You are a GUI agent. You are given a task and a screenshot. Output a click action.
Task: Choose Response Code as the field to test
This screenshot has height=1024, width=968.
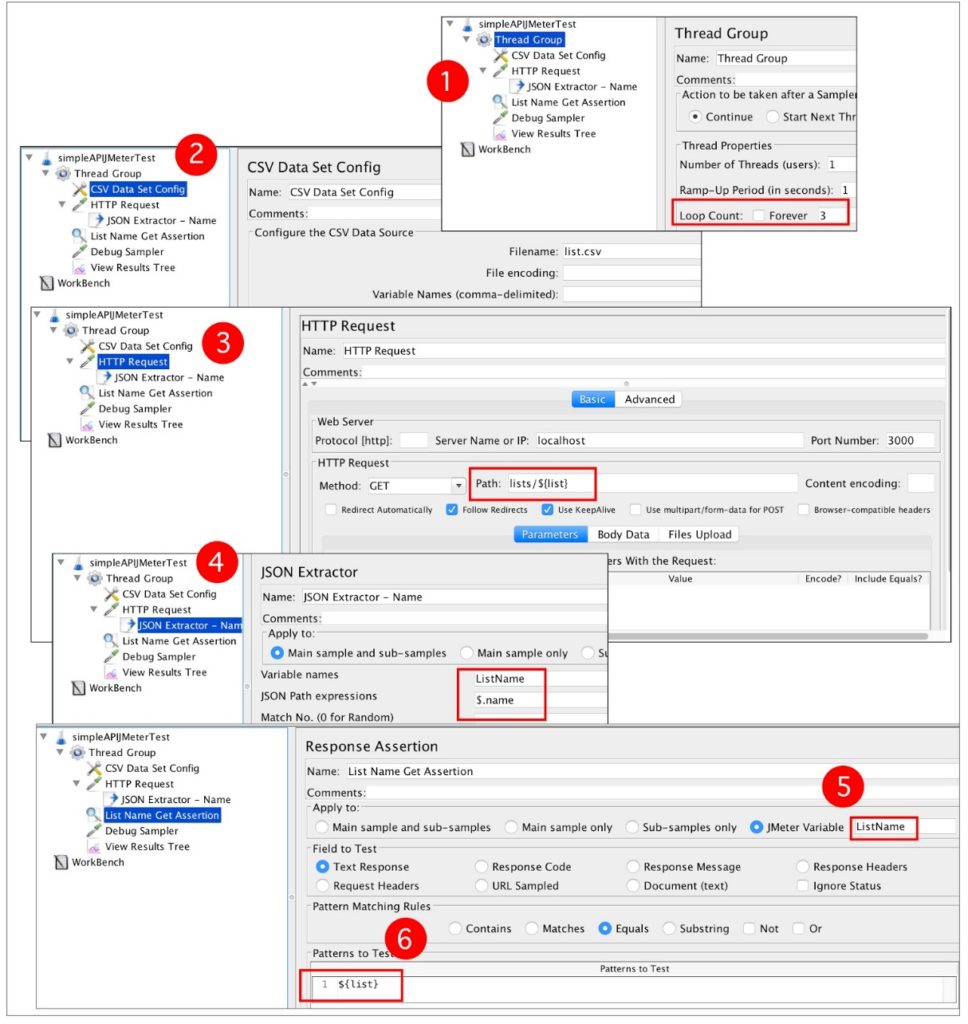pos(482,866)
